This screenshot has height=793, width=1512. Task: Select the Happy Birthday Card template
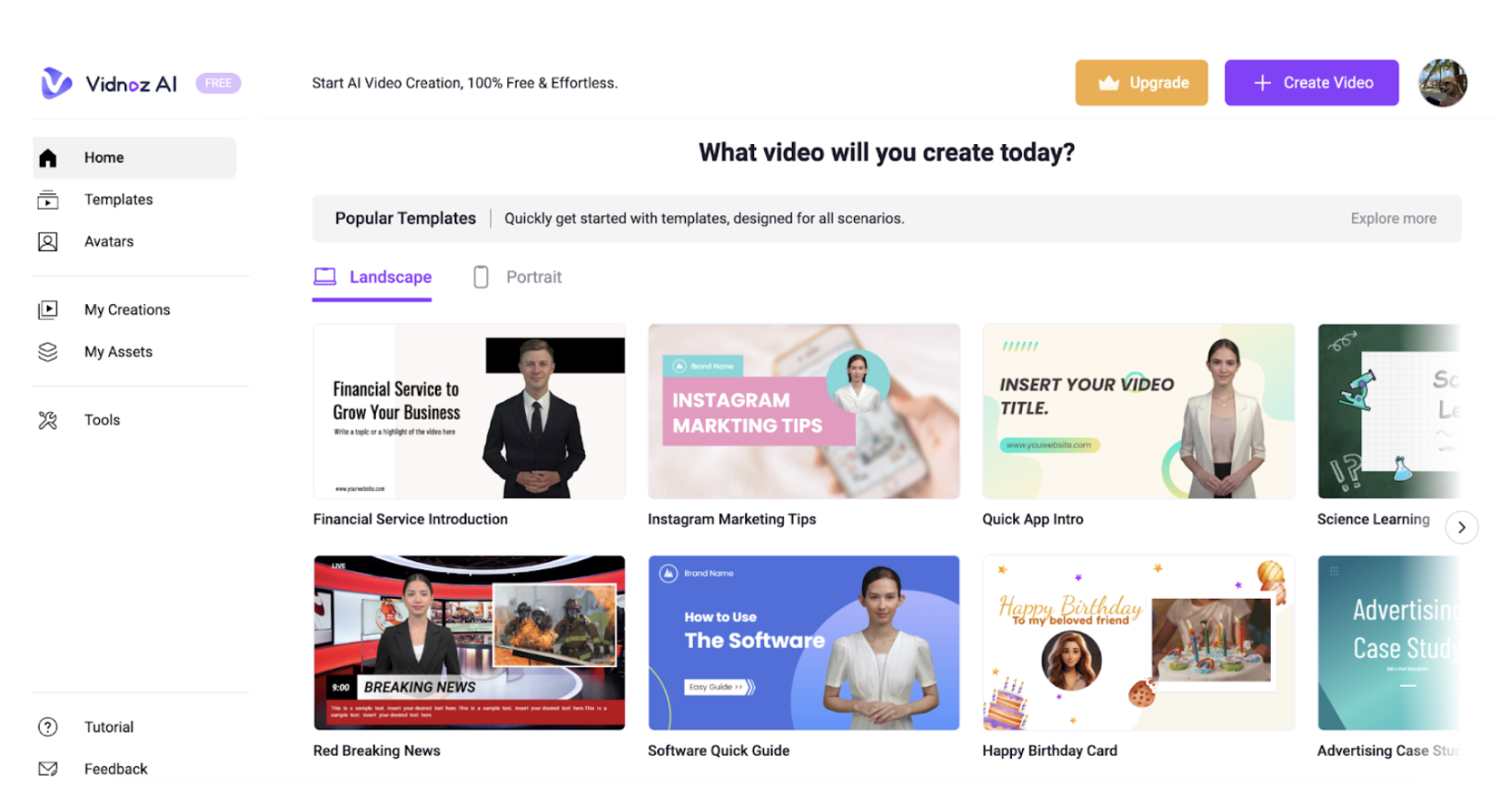point(1139,643)
